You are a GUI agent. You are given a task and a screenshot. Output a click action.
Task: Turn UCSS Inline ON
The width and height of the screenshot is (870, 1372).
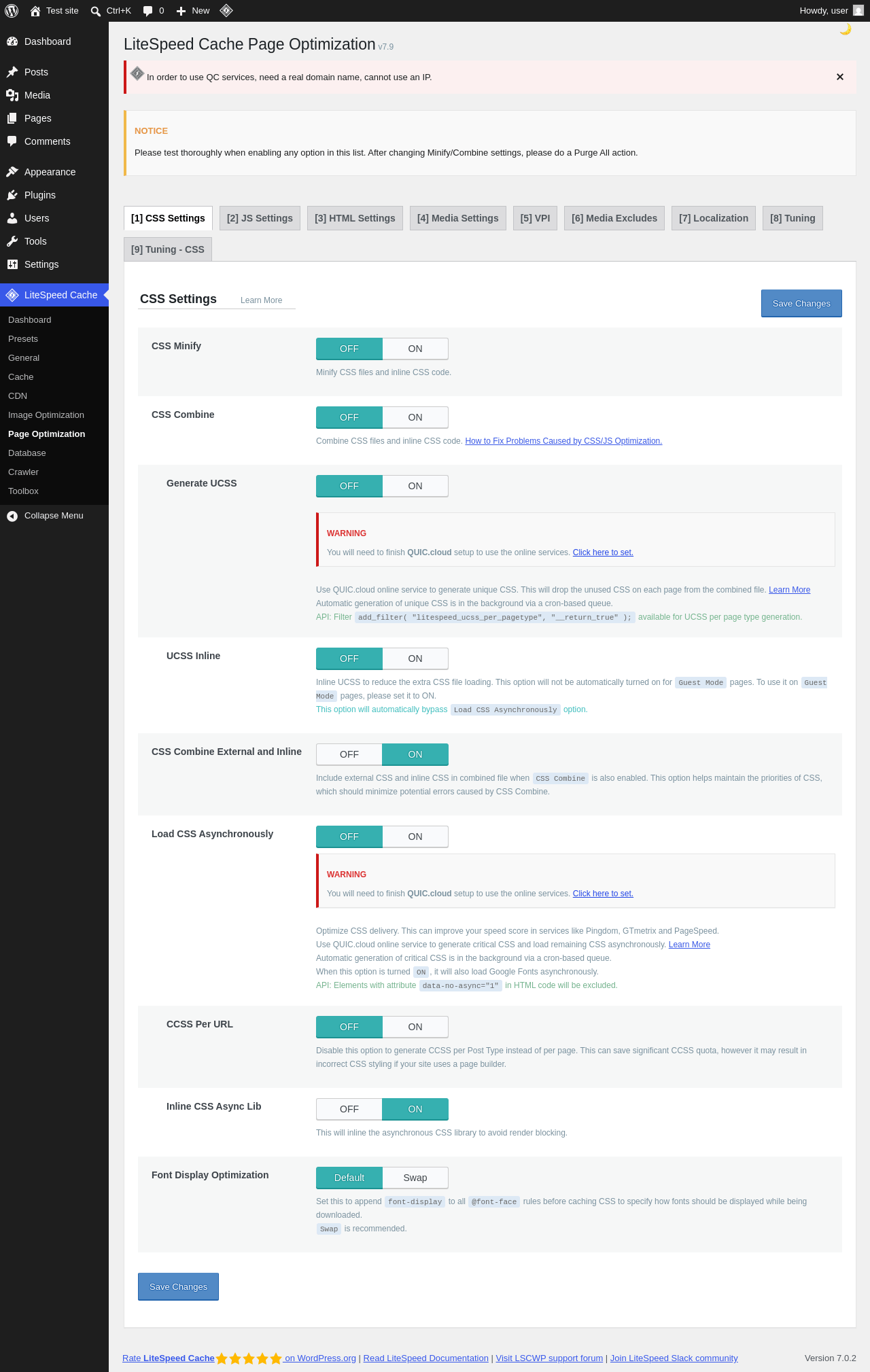tap(415, 658)
